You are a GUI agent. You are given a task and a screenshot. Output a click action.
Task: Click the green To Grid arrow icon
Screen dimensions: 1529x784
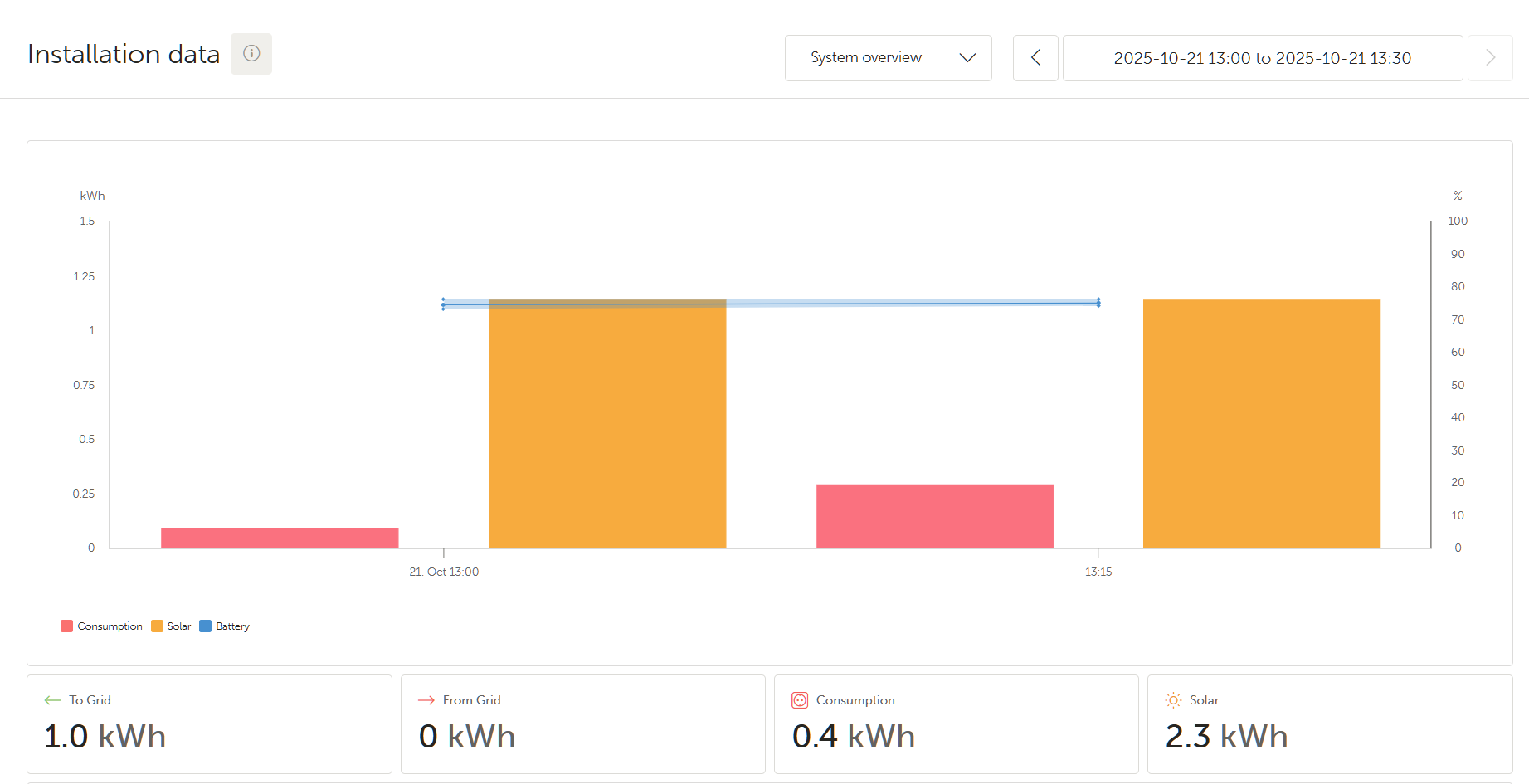[x=52, y=700]
